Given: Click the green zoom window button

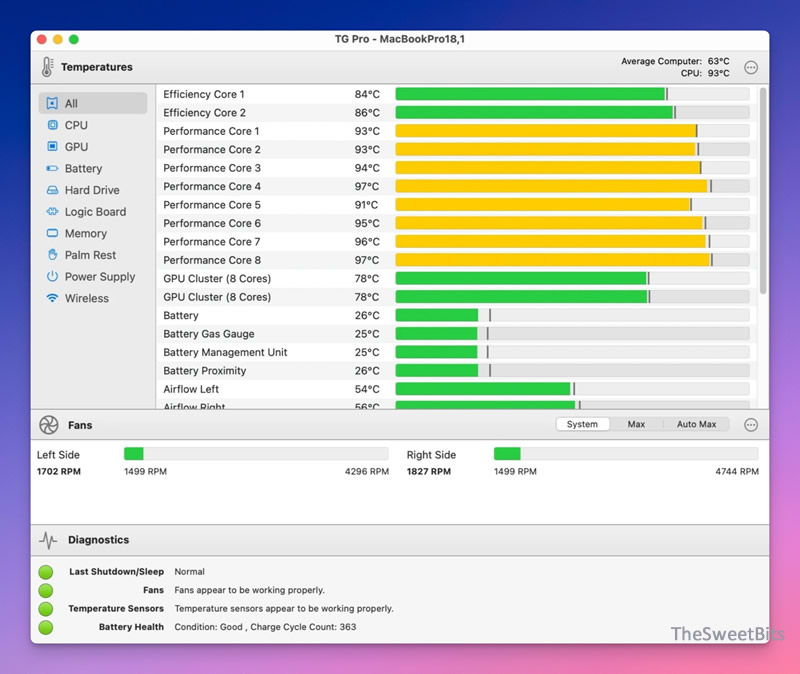Looking at the screenshot, I should point(74,39).
